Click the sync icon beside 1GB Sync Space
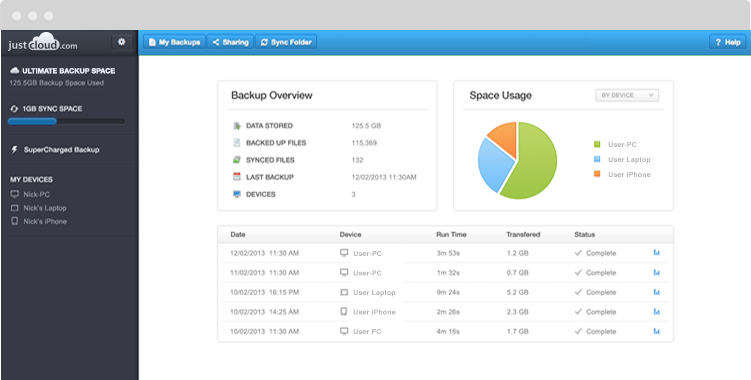Screen dimensions: 751x380 [14, 109]
